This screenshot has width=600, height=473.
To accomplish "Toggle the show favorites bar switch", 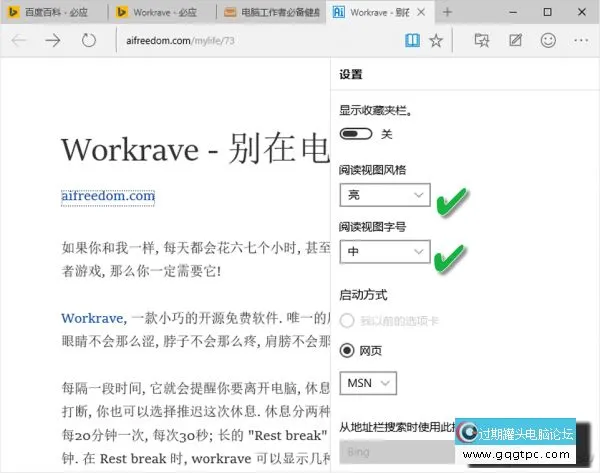I will coord(356,133).
